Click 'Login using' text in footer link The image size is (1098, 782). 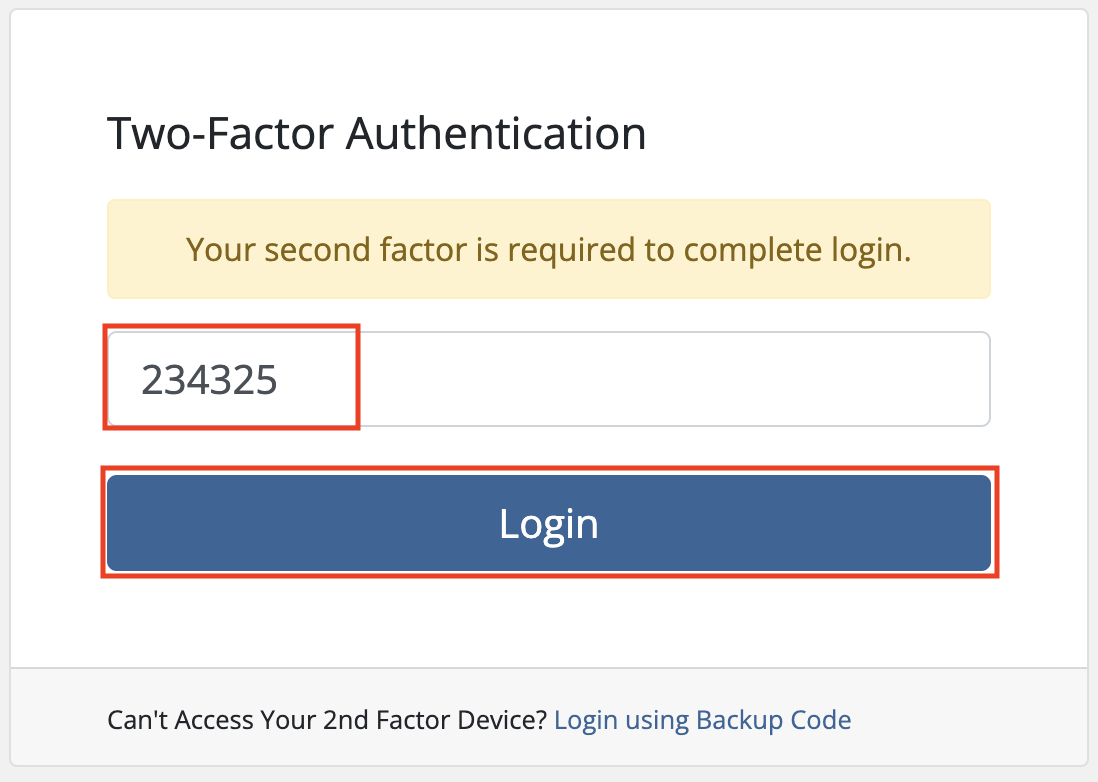[621, 720]
